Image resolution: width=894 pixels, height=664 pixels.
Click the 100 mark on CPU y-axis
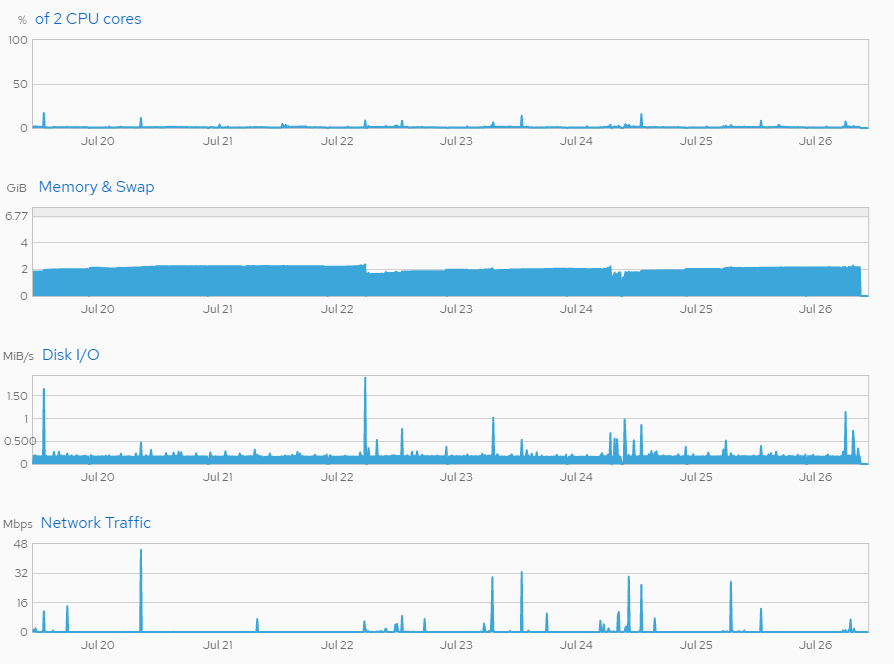tap(19, 41)
